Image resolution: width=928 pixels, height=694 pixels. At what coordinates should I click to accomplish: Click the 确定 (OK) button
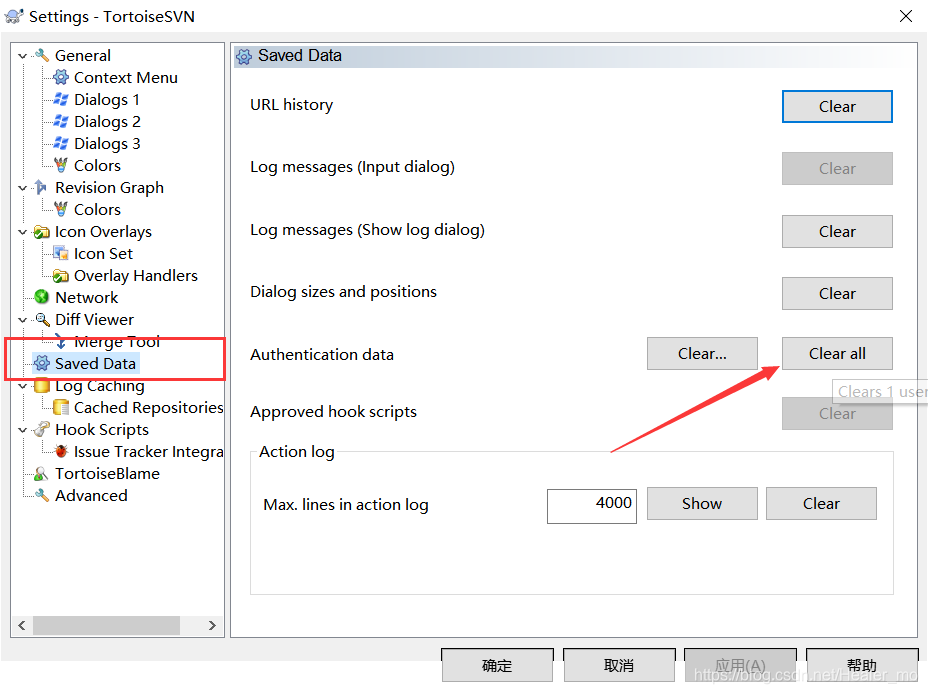pos(497,666)
